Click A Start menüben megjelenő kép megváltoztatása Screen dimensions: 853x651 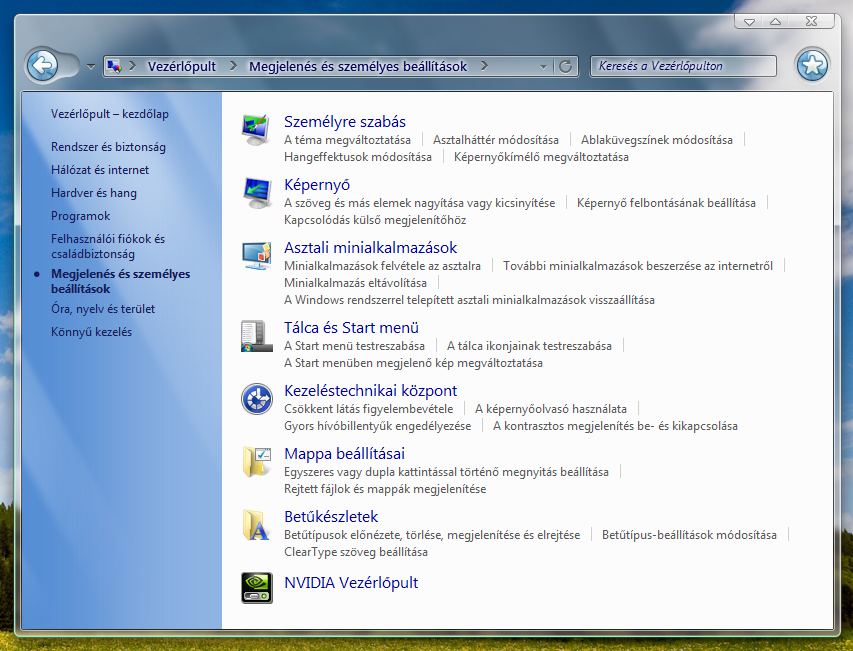click(x=413, y=363)
